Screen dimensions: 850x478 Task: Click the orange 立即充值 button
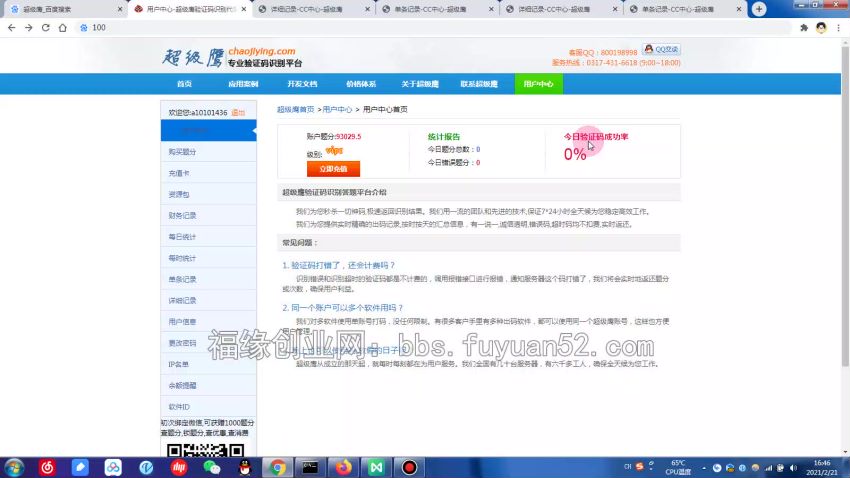coord(333,169)
